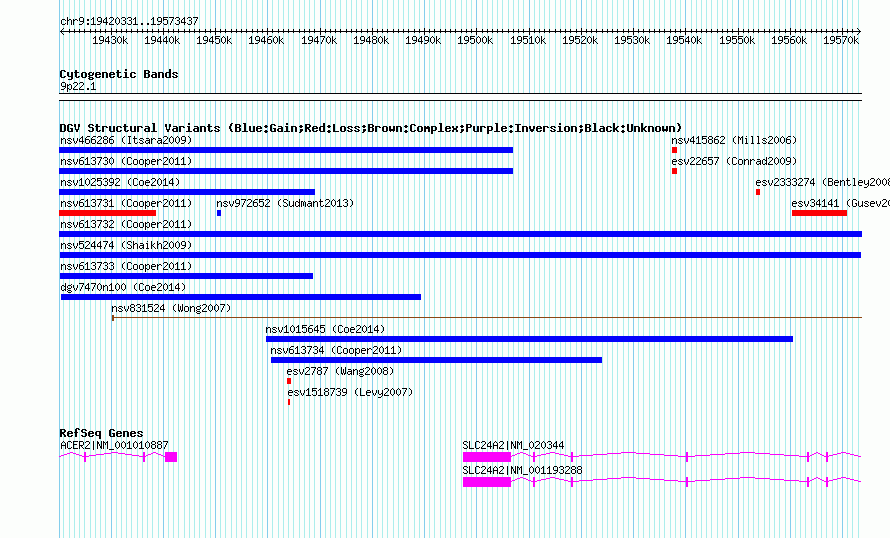The image size is (890, 538).
Task: Open the nsv524474 (Shaikh2009) label
Action: [126, 245]
